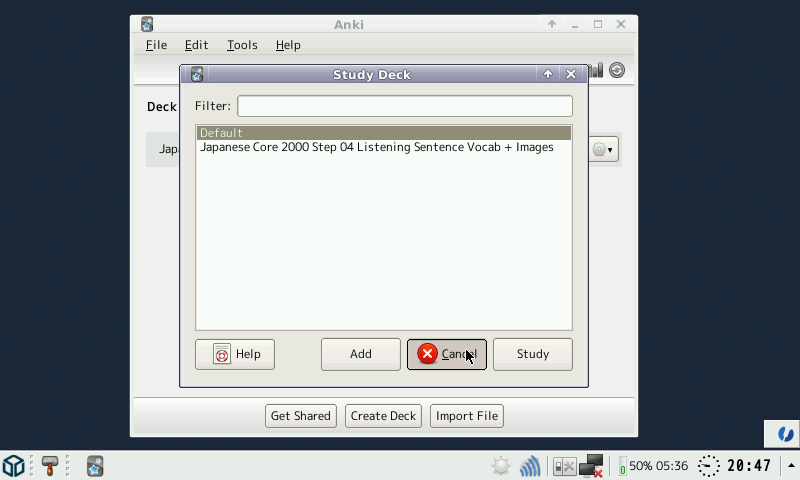Shade the Anki main window with up arrow
800x480 pixels.
(x=552, y=24)
